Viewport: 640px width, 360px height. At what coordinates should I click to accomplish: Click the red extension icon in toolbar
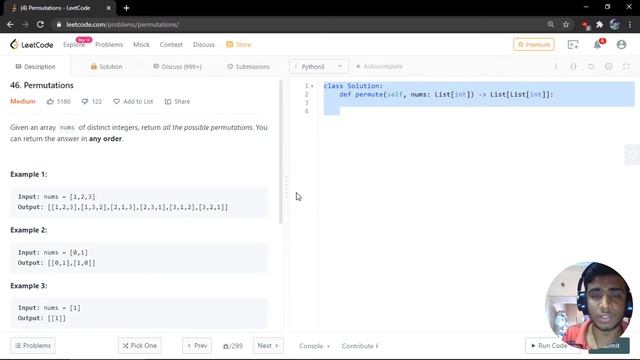(585, 25)
